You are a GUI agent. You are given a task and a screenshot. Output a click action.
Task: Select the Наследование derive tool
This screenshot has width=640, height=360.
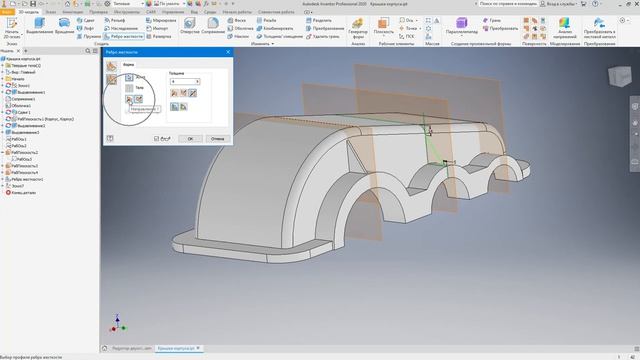click(x=121, y=28)
